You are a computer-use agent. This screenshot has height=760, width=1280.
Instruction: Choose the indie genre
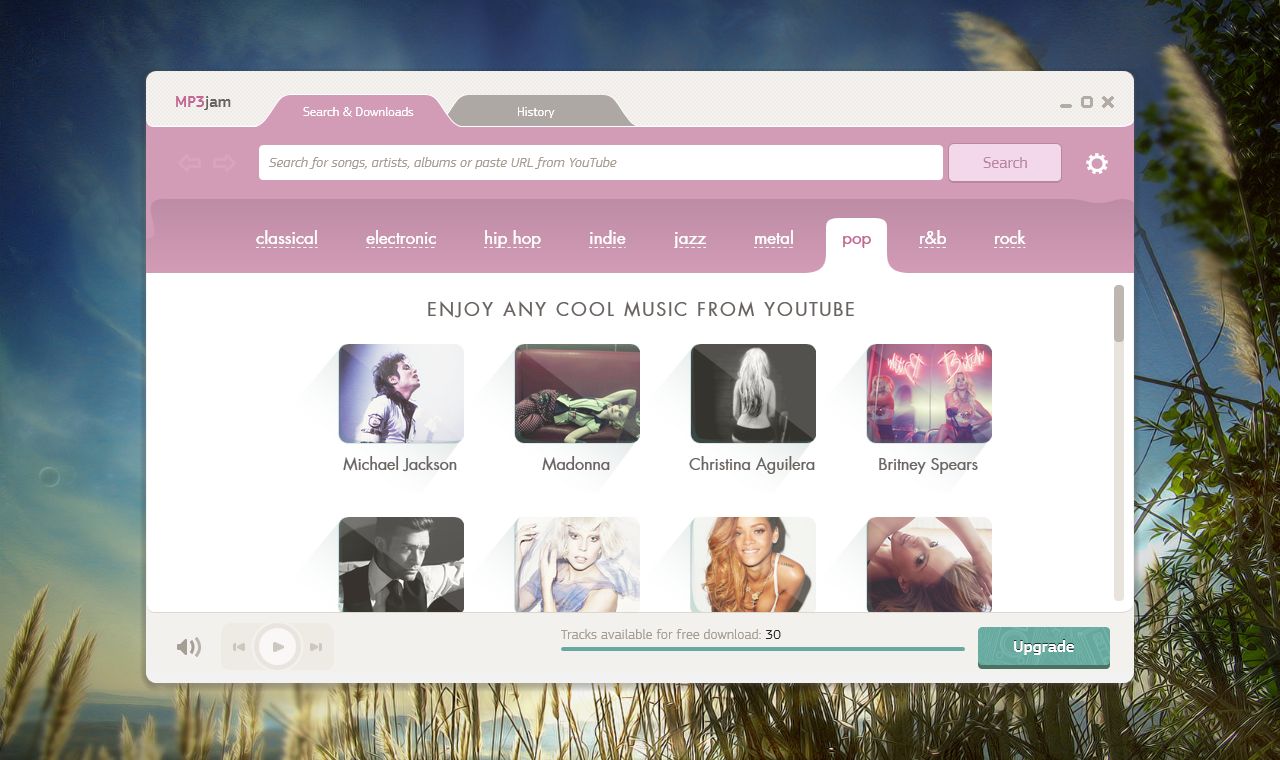(x=607, y=238)
